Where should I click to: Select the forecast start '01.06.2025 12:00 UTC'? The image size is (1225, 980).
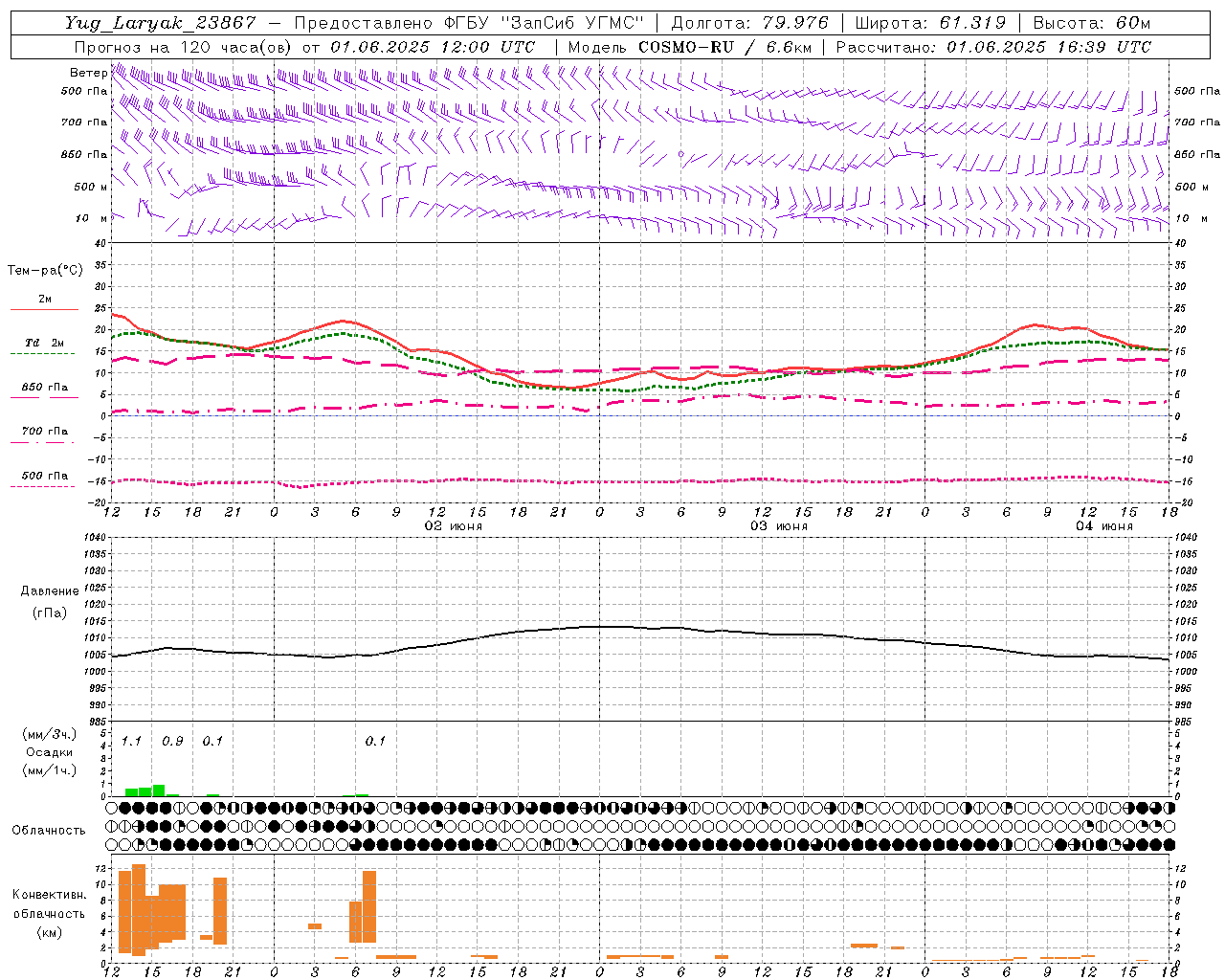click(x=433, y=46)
